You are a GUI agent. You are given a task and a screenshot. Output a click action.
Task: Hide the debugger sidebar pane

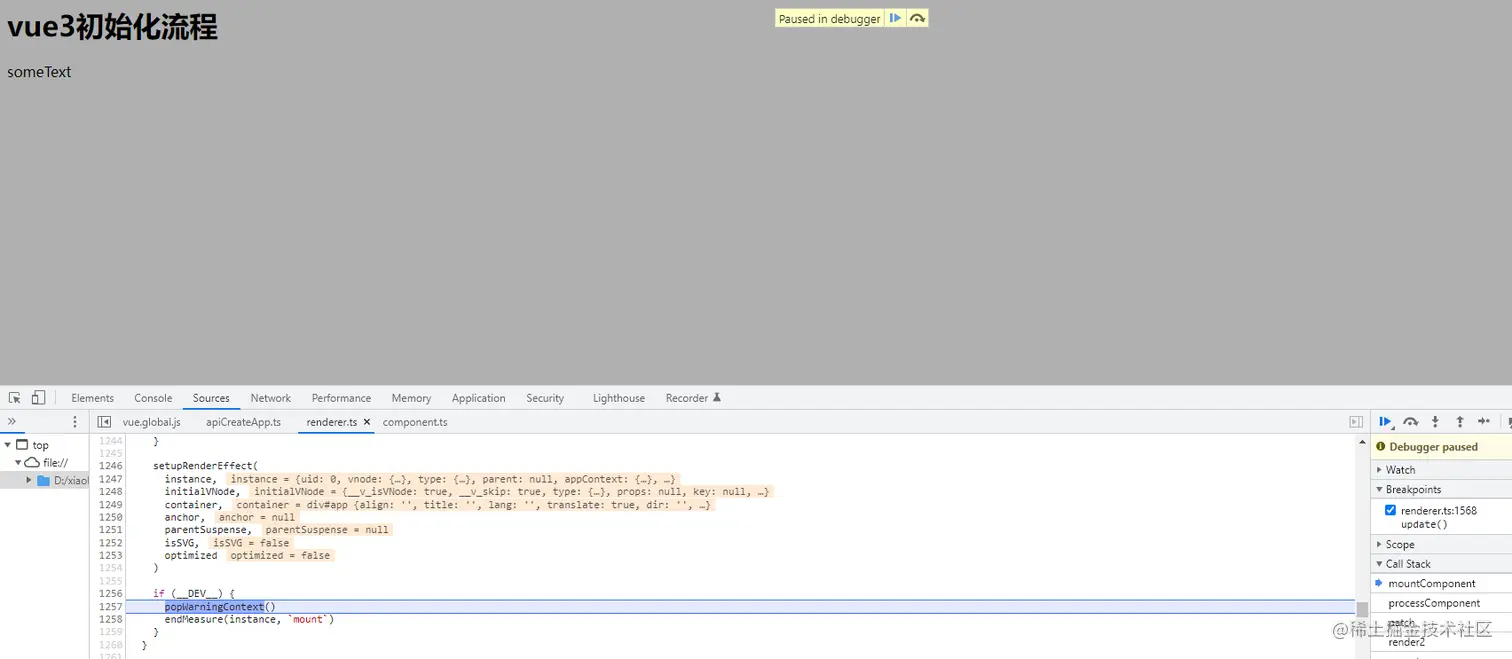(x=1356, y=422)
